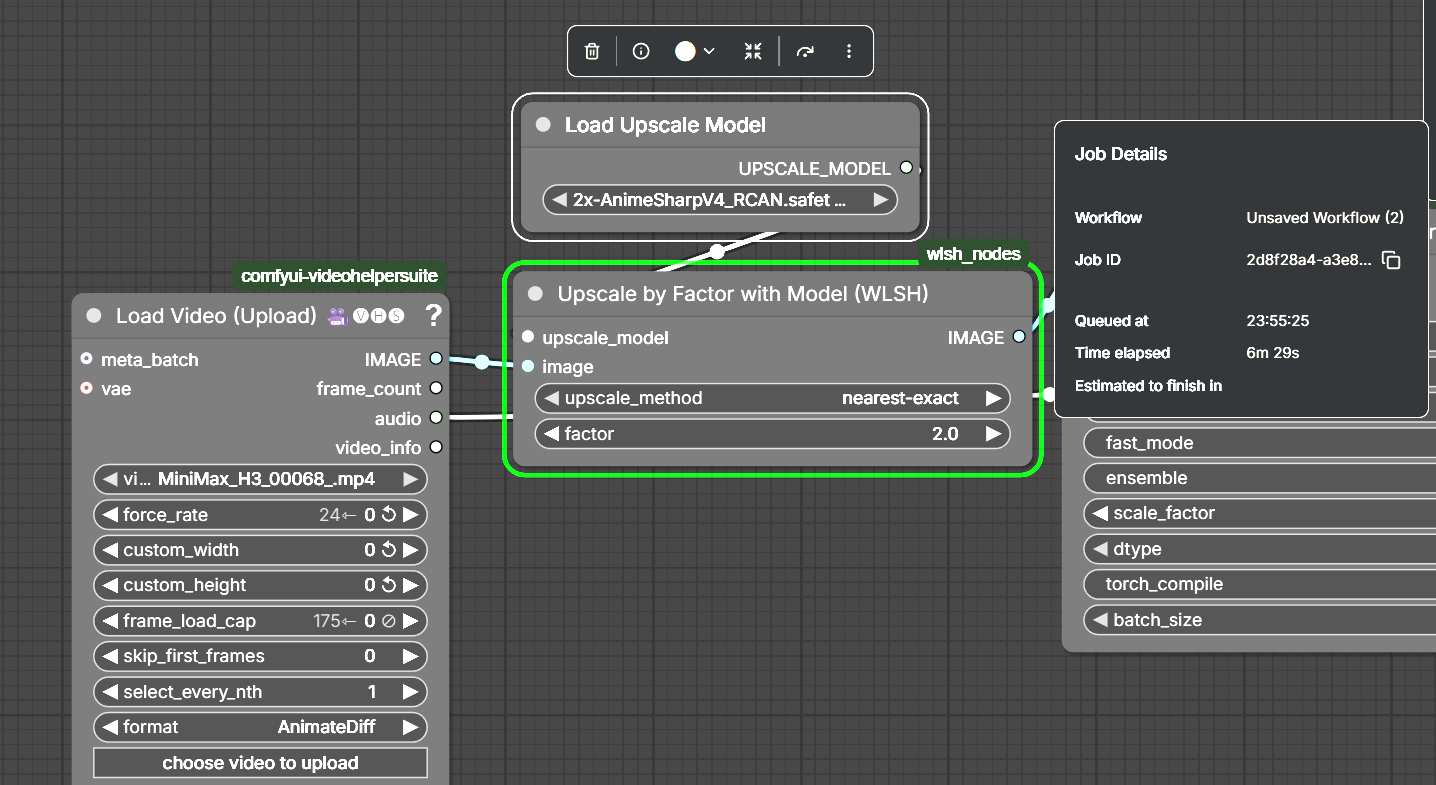Click the vae input port
This screenshot has width=1436, height=785.
86,388
